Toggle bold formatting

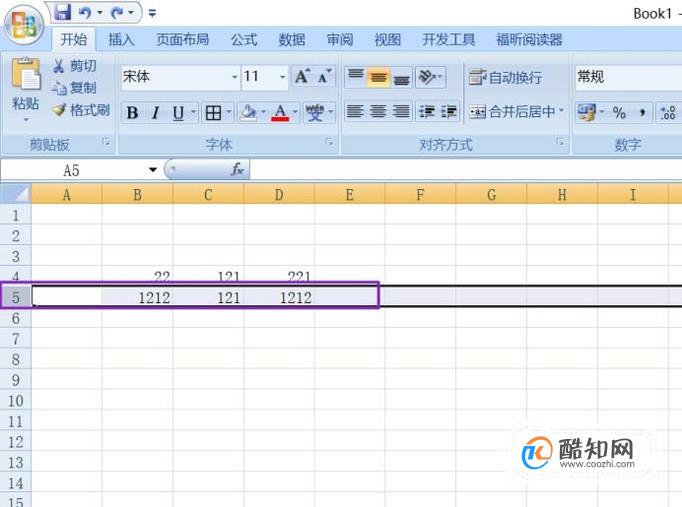coord(132,113)
